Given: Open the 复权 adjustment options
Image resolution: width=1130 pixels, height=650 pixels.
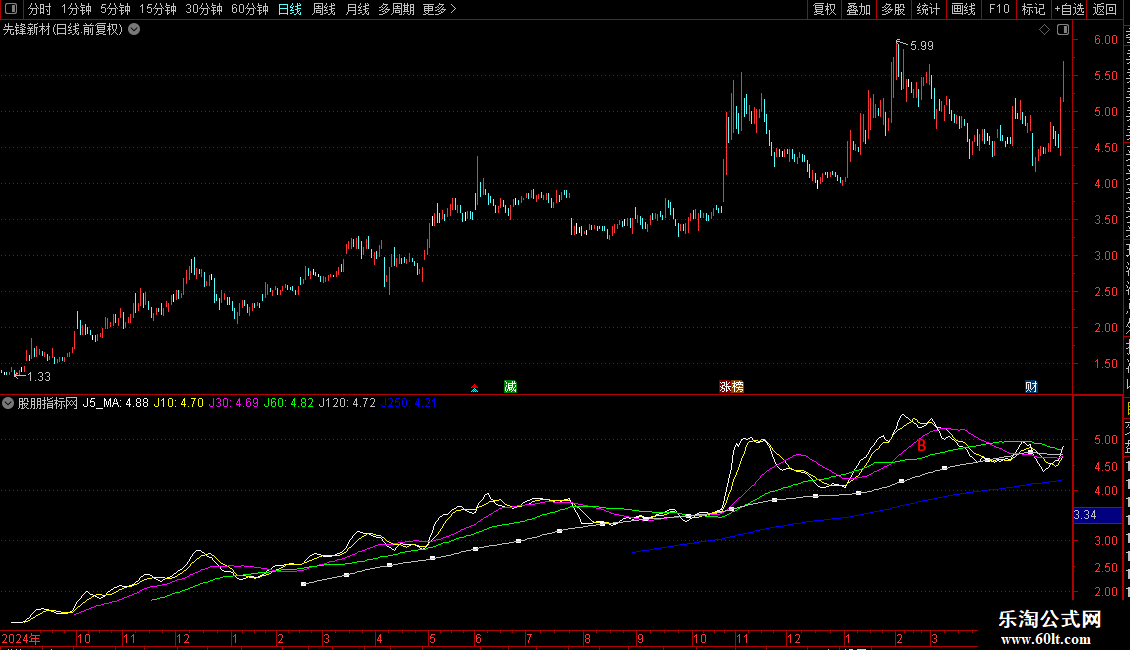Looking at the screenshot, I should click(824, 9).
